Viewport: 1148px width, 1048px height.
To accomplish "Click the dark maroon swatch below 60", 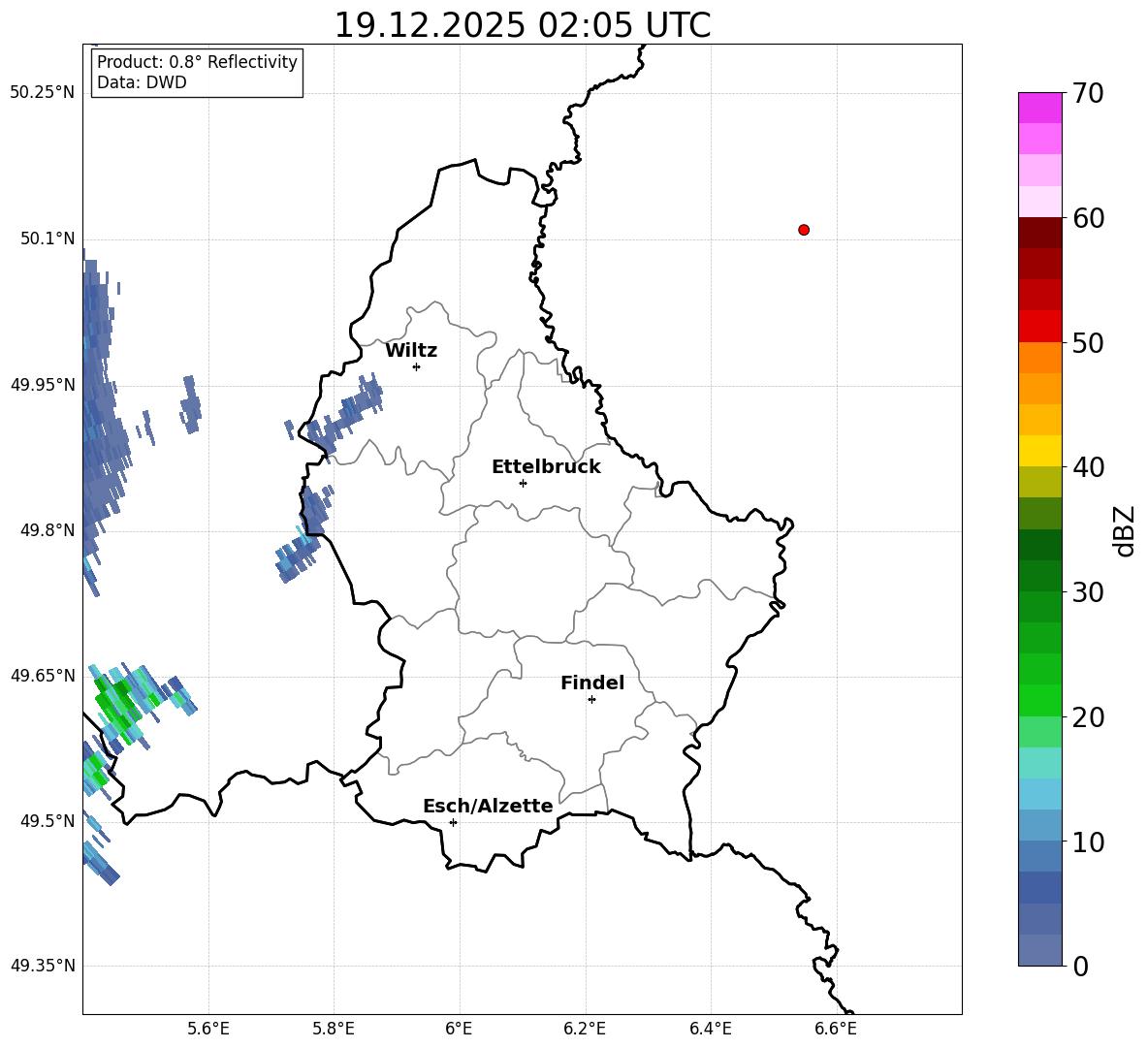I will tap(1040, 233).
